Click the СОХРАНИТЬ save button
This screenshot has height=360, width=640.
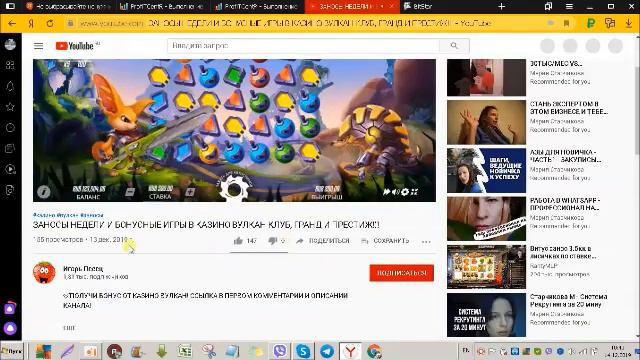click(x=385, y=241)
